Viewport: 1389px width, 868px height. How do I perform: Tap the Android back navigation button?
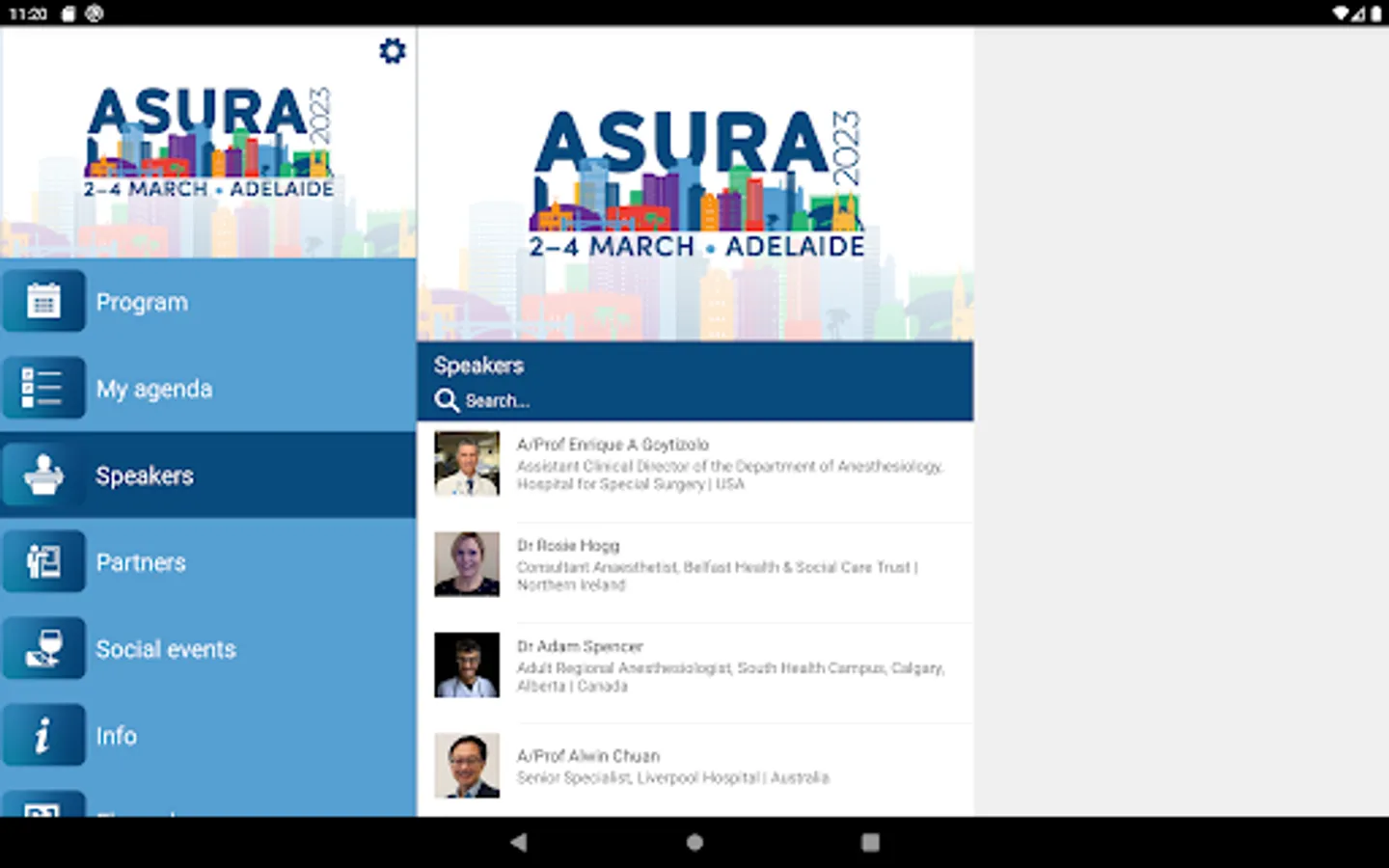(519, 842)
